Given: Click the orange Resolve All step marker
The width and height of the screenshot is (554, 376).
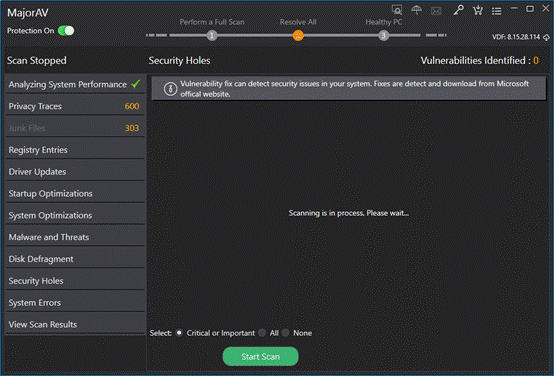Looking at the screenshot, I should (x=298, y=35).
